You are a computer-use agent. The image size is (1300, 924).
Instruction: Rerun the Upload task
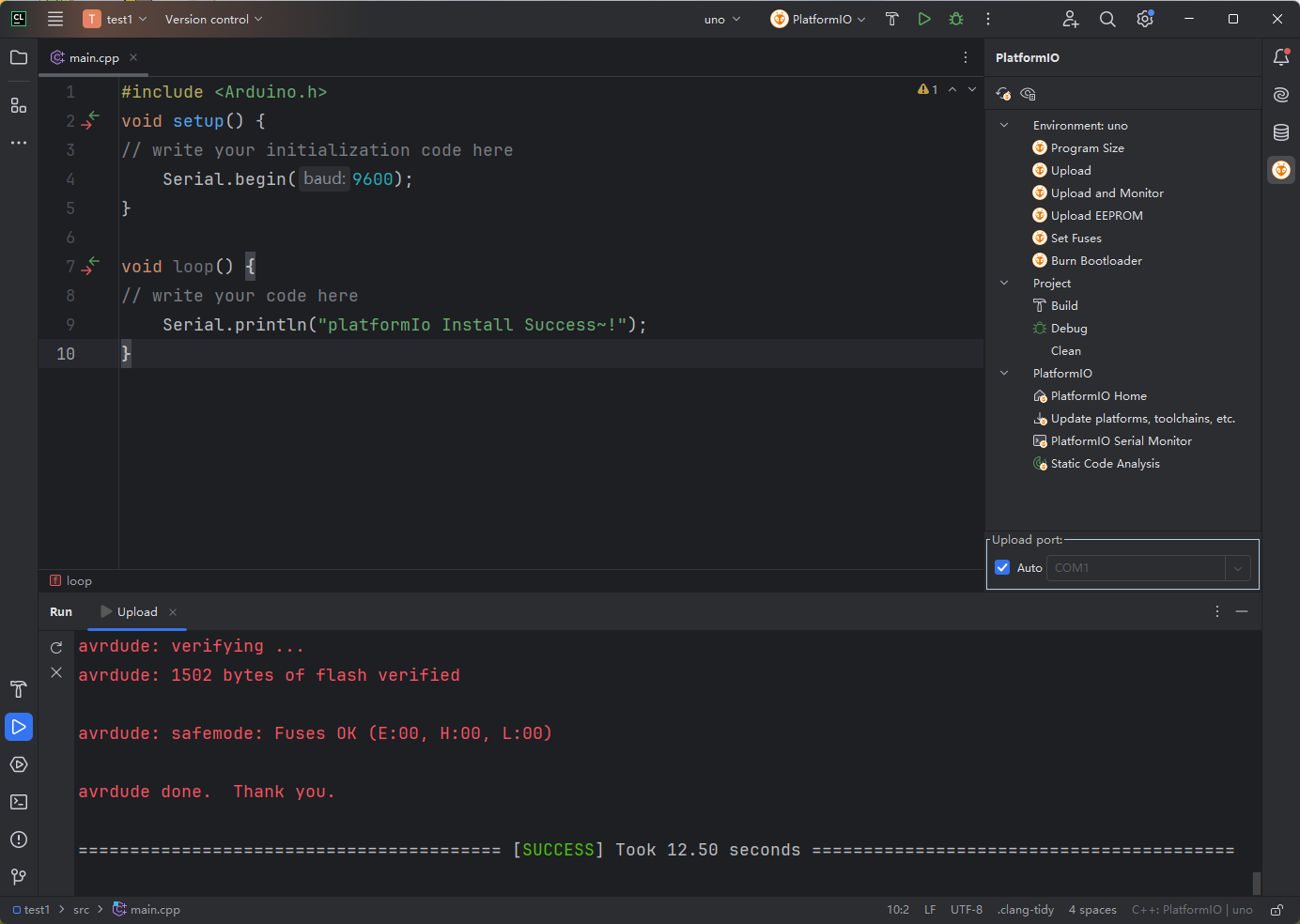[56, 647]
